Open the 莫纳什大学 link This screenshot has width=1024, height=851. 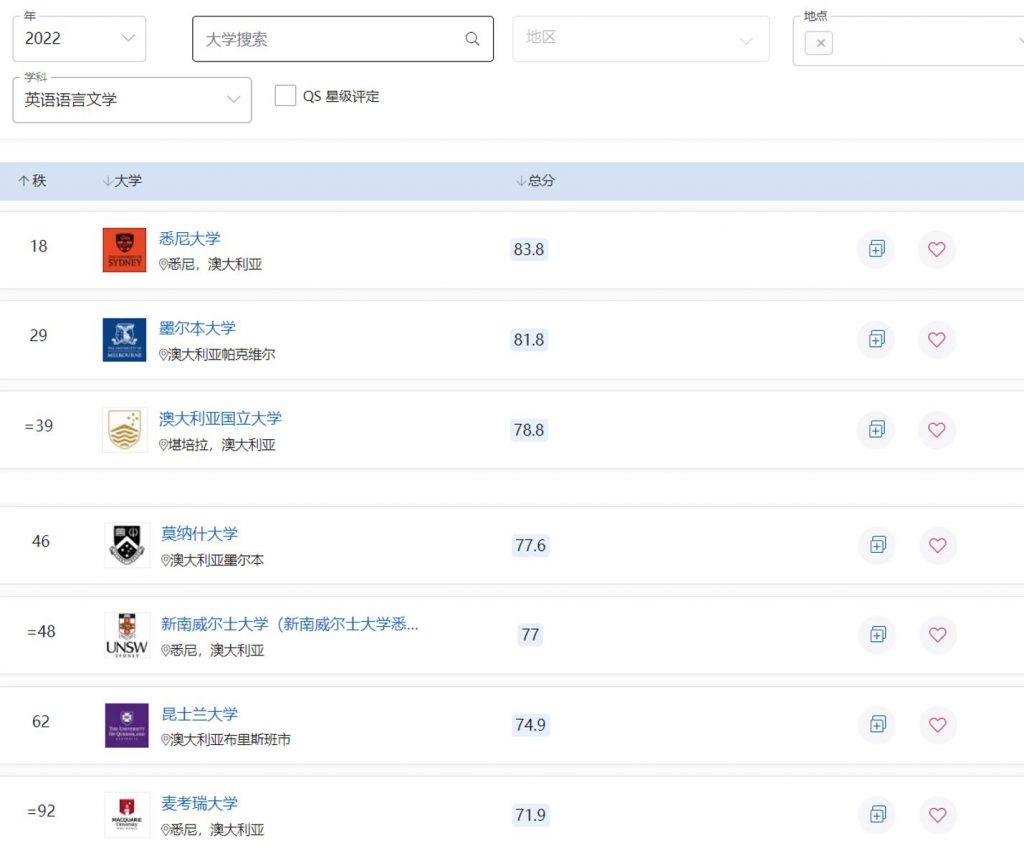point(200,534)
